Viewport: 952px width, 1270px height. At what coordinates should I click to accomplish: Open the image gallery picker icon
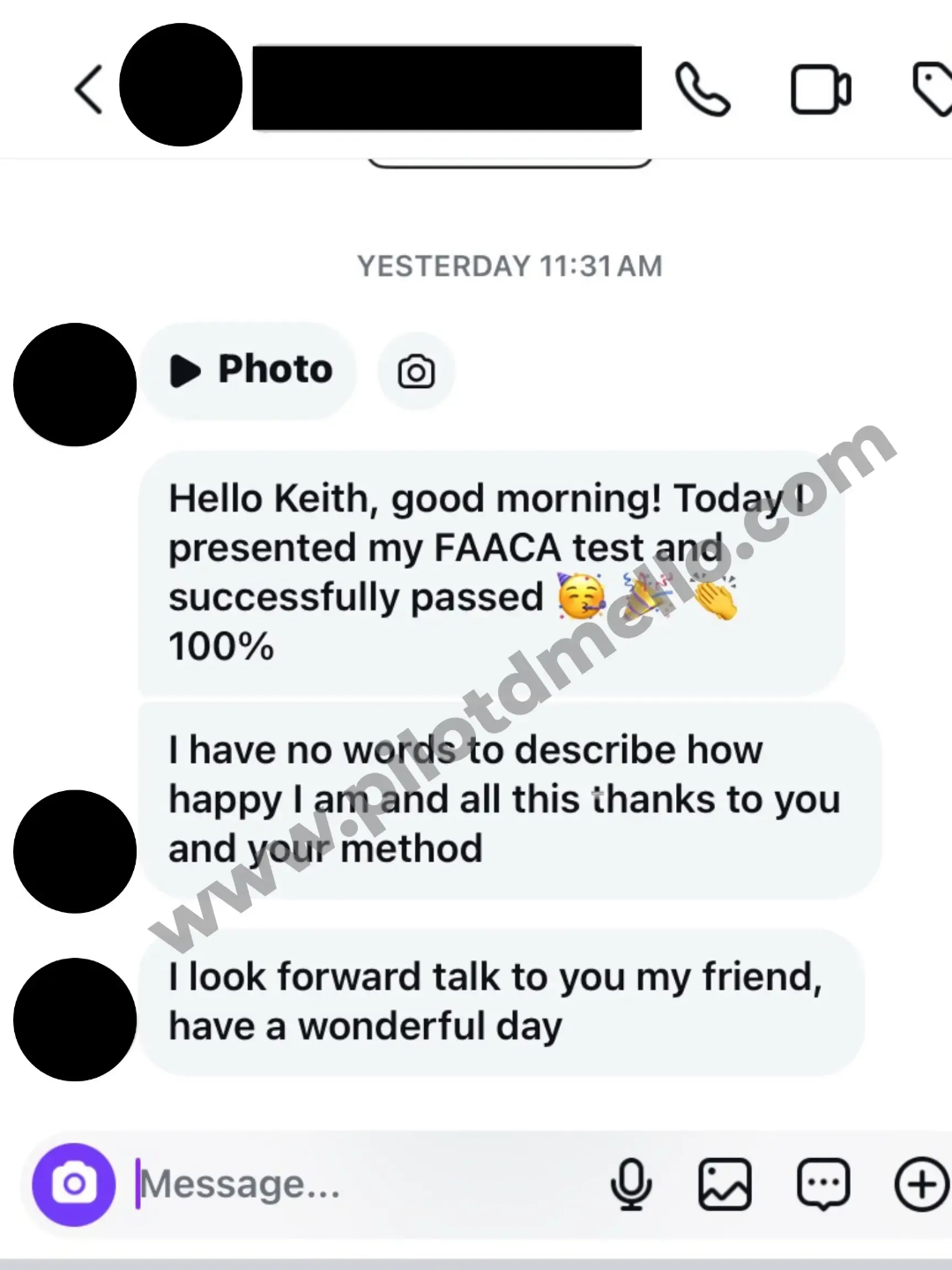coord(725,1184)
